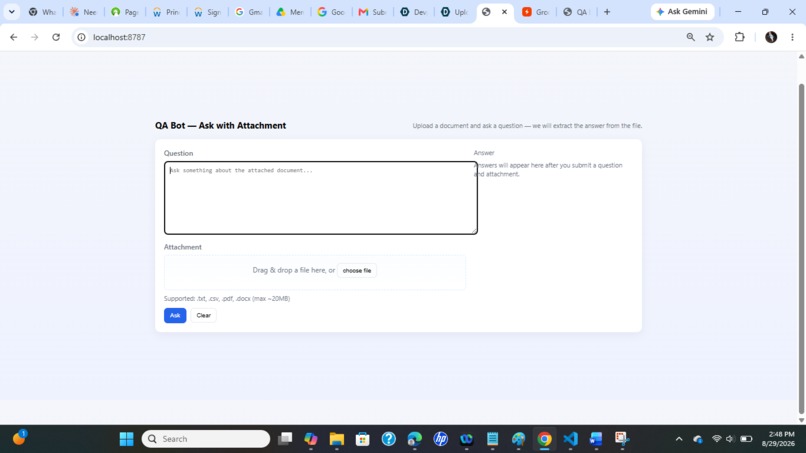Click the 'choose file' button
This screenshot has width=806, height=453.
(357, 270)
